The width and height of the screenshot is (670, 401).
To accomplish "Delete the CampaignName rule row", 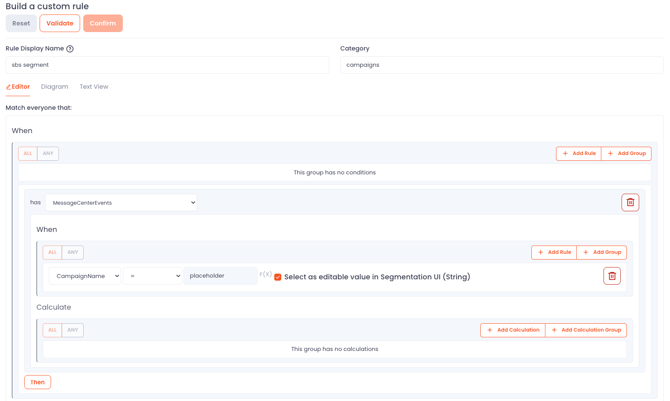I will [612, 276].
